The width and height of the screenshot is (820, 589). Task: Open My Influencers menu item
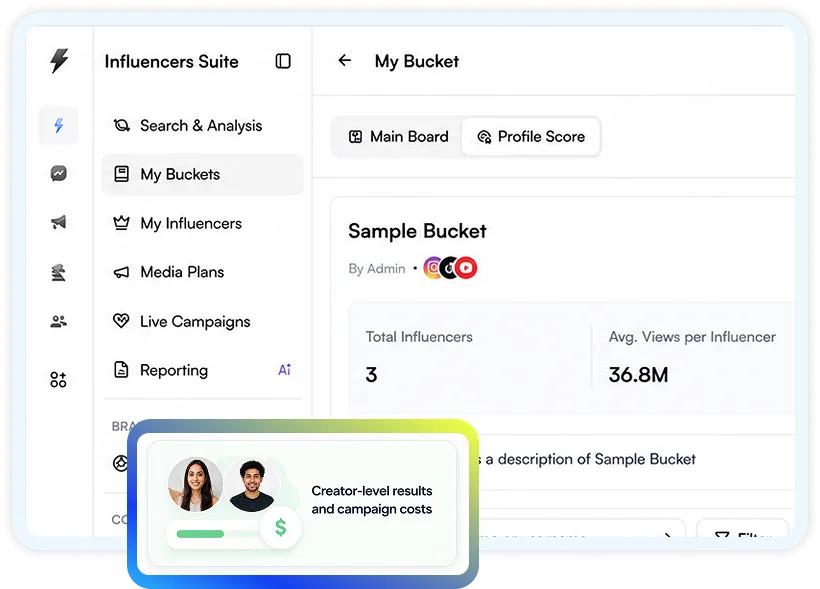[202, 223]
